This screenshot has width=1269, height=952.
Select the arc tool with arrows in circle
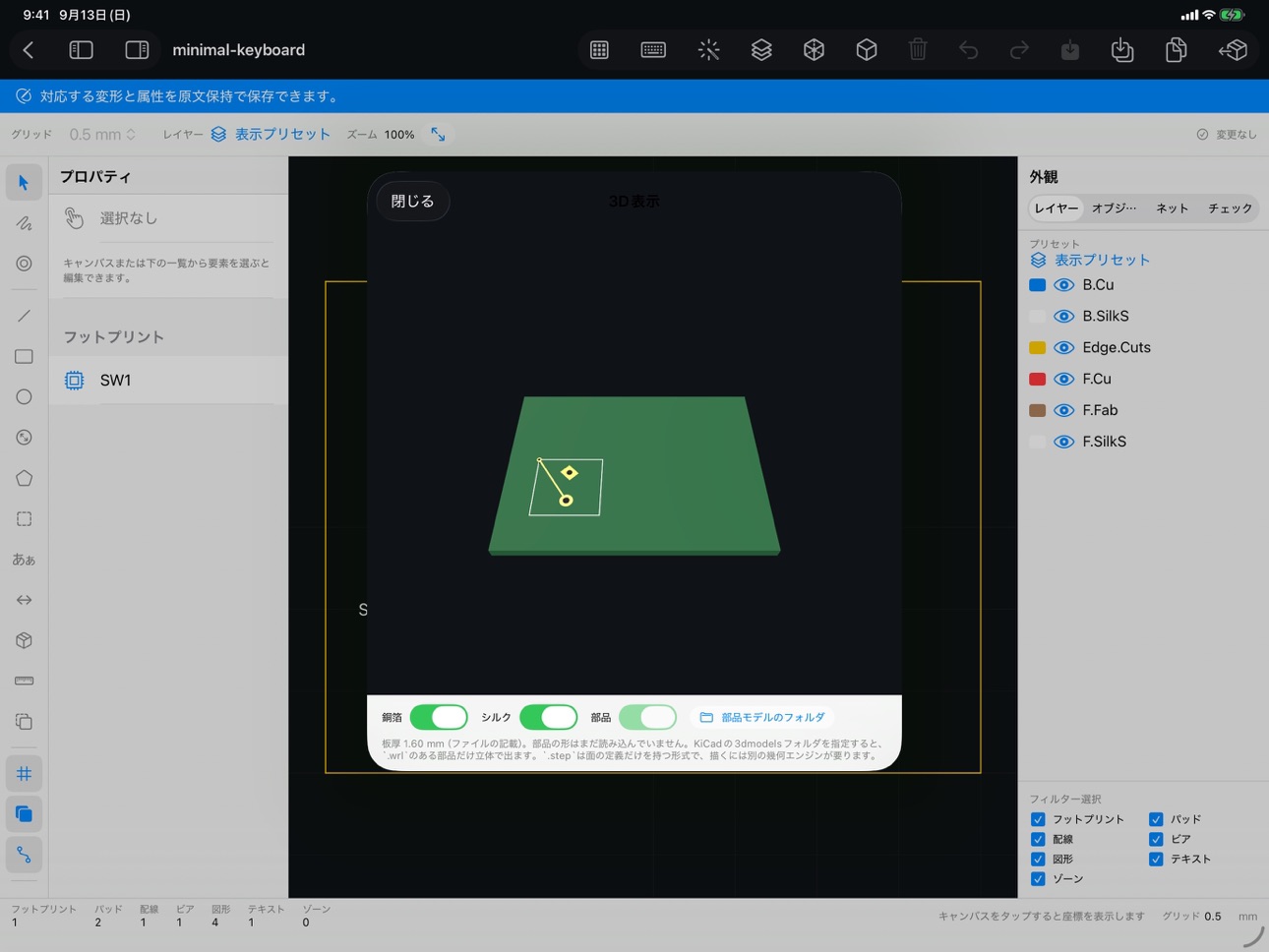(x=24, y=438)
